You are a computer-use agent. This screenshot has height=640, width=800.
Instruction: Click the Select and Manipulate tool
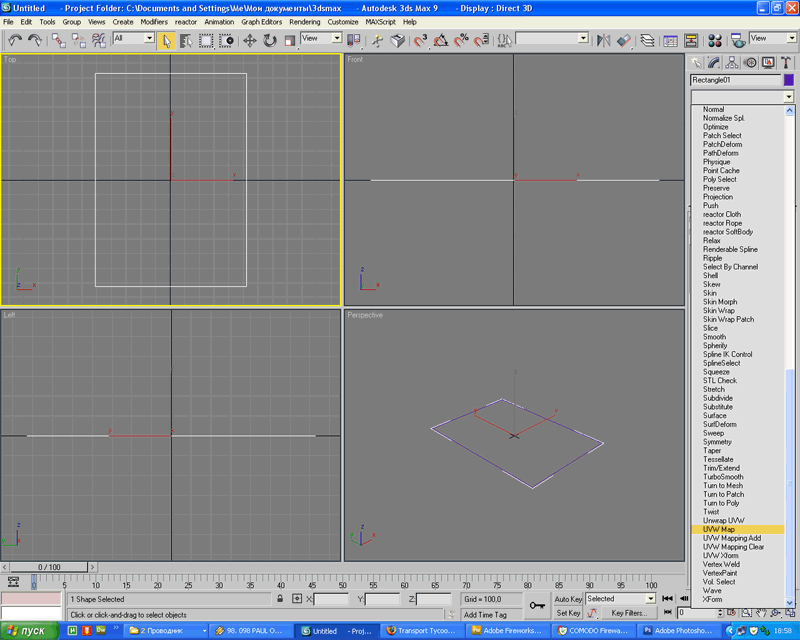[x=378, y=41]
